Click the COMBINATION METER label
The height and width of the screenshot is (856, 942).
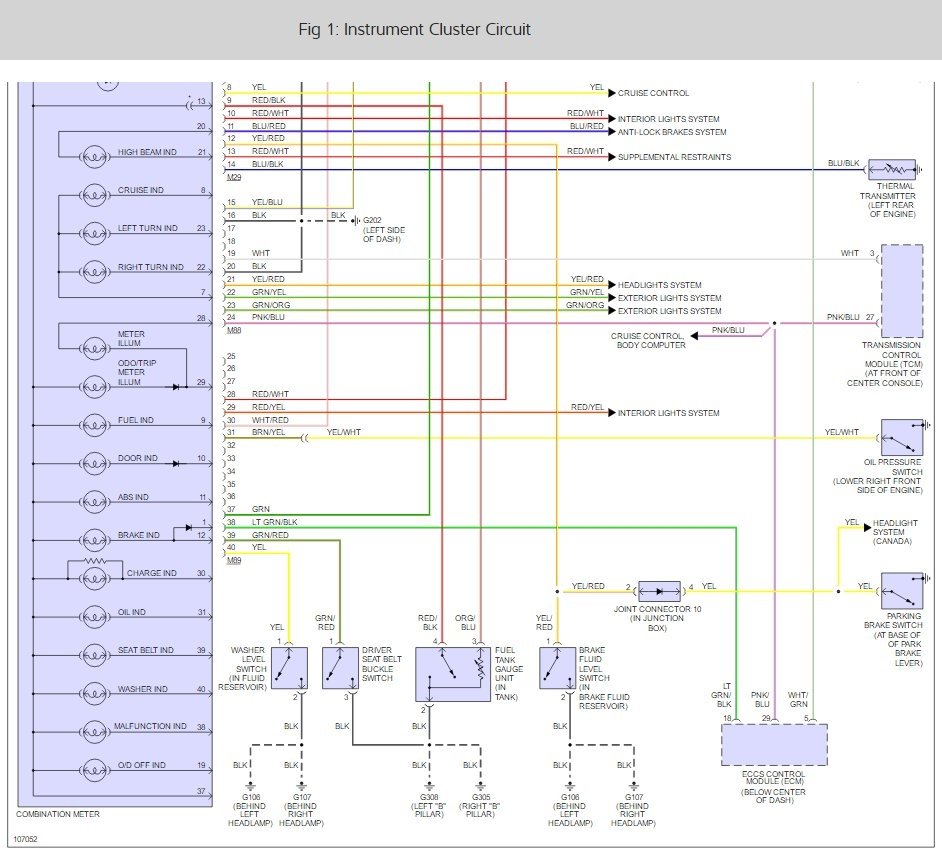tap(58, 814)
